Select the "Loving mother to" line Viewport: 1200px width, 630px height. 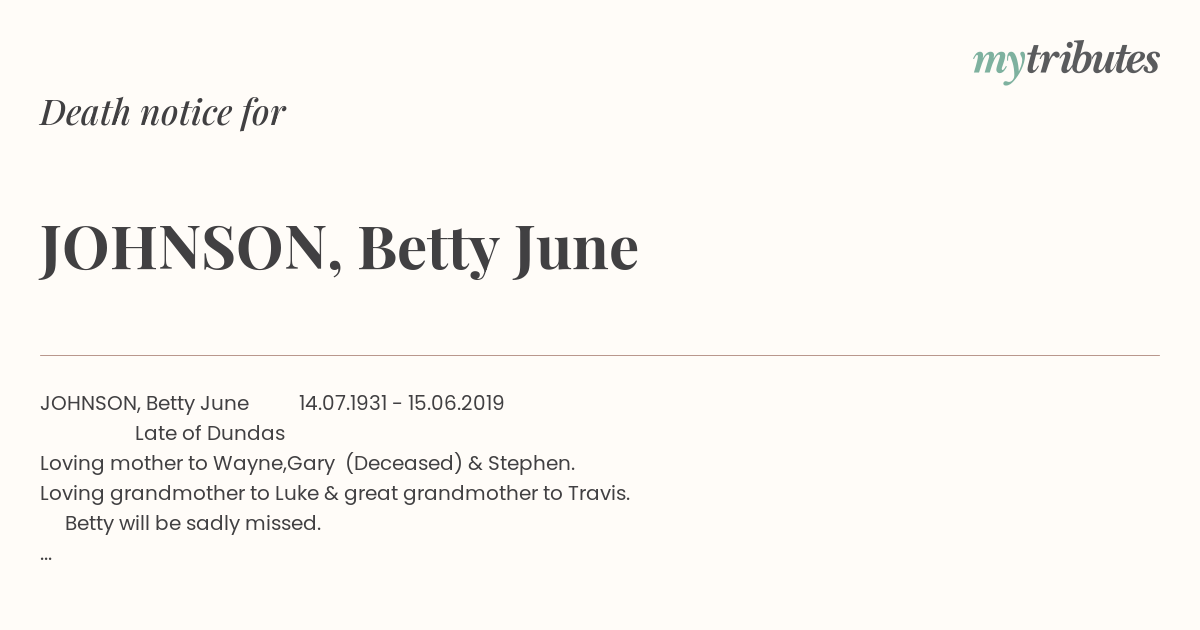pyautogui.click(x=307, y=463)
